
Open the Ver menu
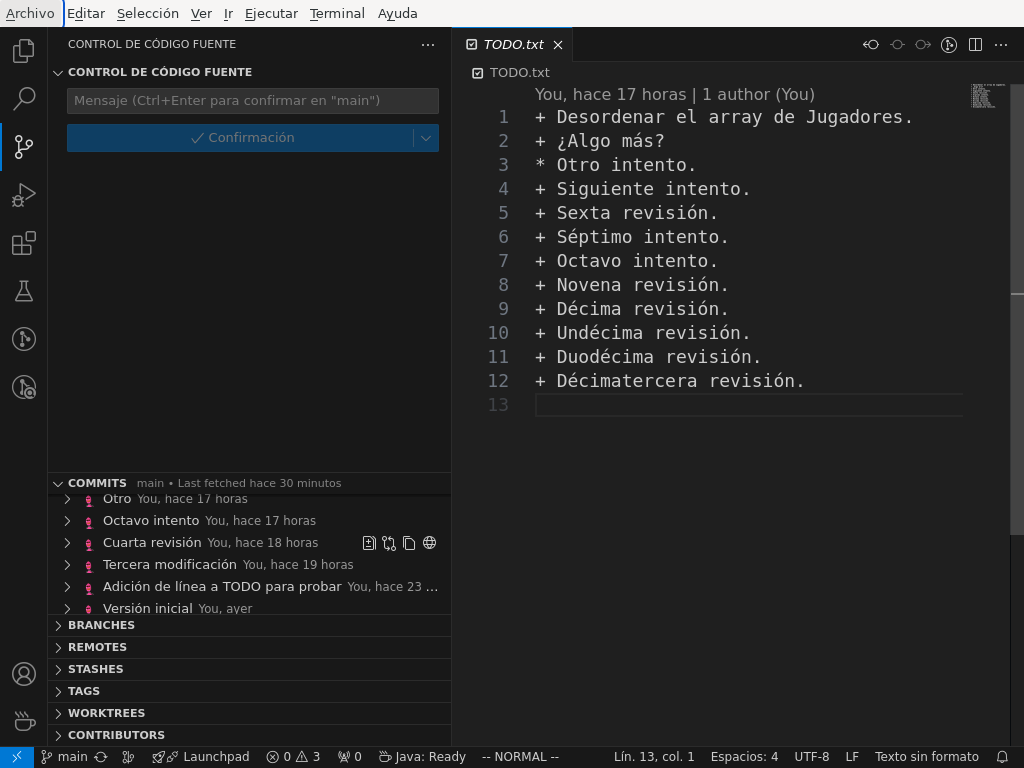coord(201,13)
